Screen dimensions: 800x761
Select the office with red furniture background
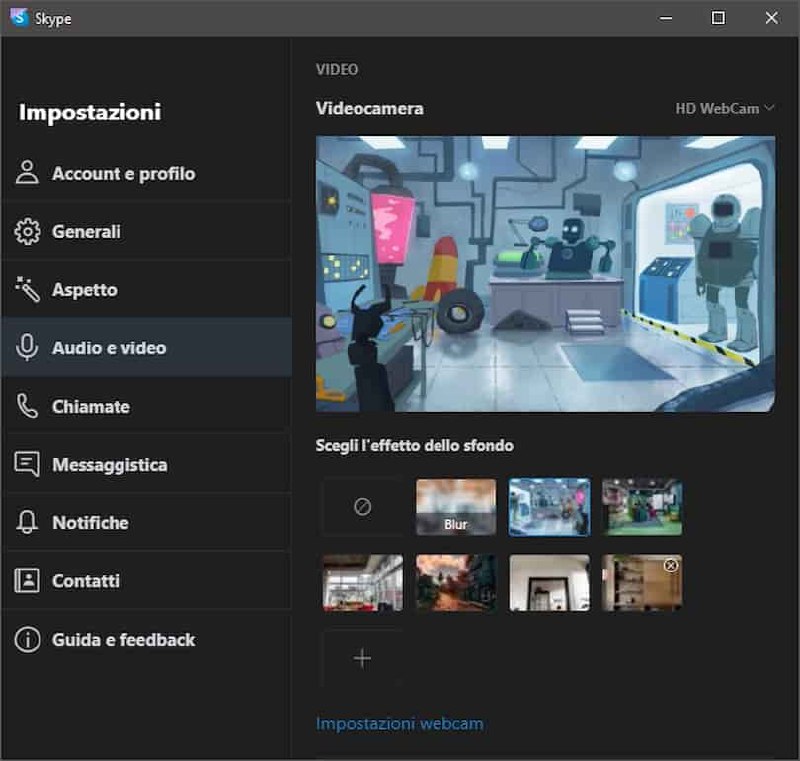(x=363, y=582)
